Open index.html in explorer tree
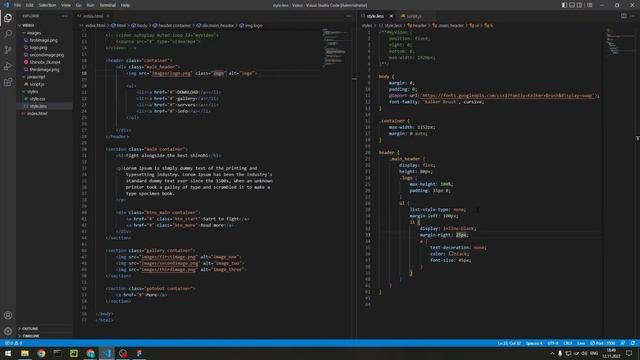The image size is (640, 360). pos(37,113)
